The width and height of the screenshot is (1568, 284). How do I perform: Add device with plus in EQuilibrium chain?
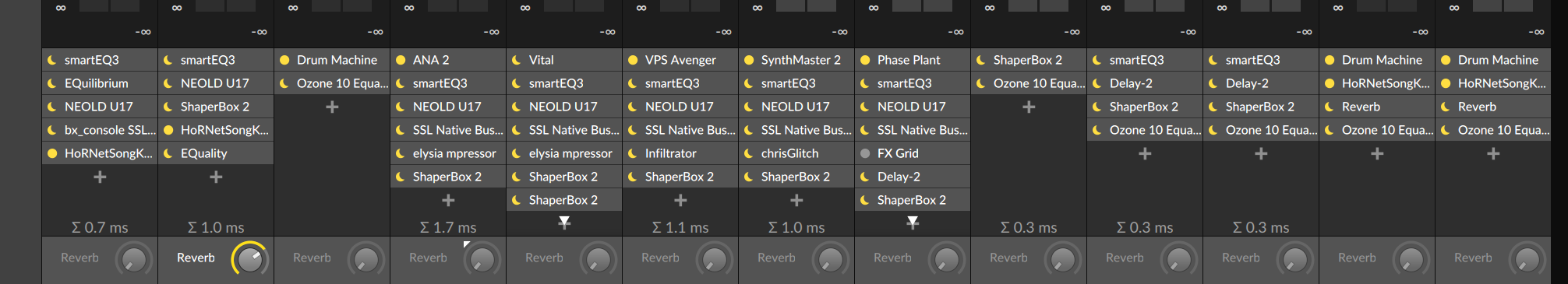point(100,177)
